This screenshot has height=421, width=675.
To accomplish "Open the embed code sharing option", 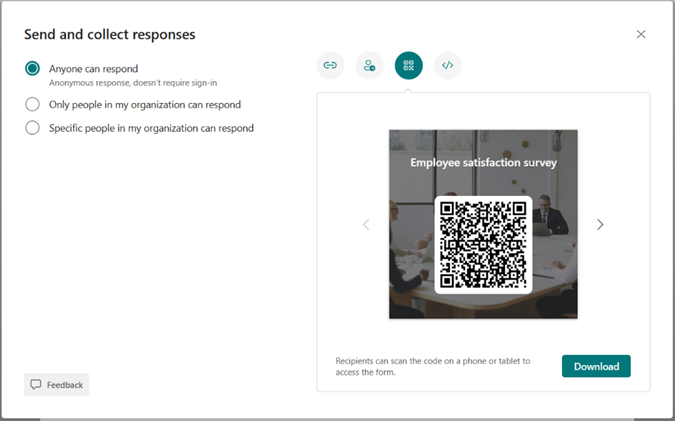I will (448, 65).
